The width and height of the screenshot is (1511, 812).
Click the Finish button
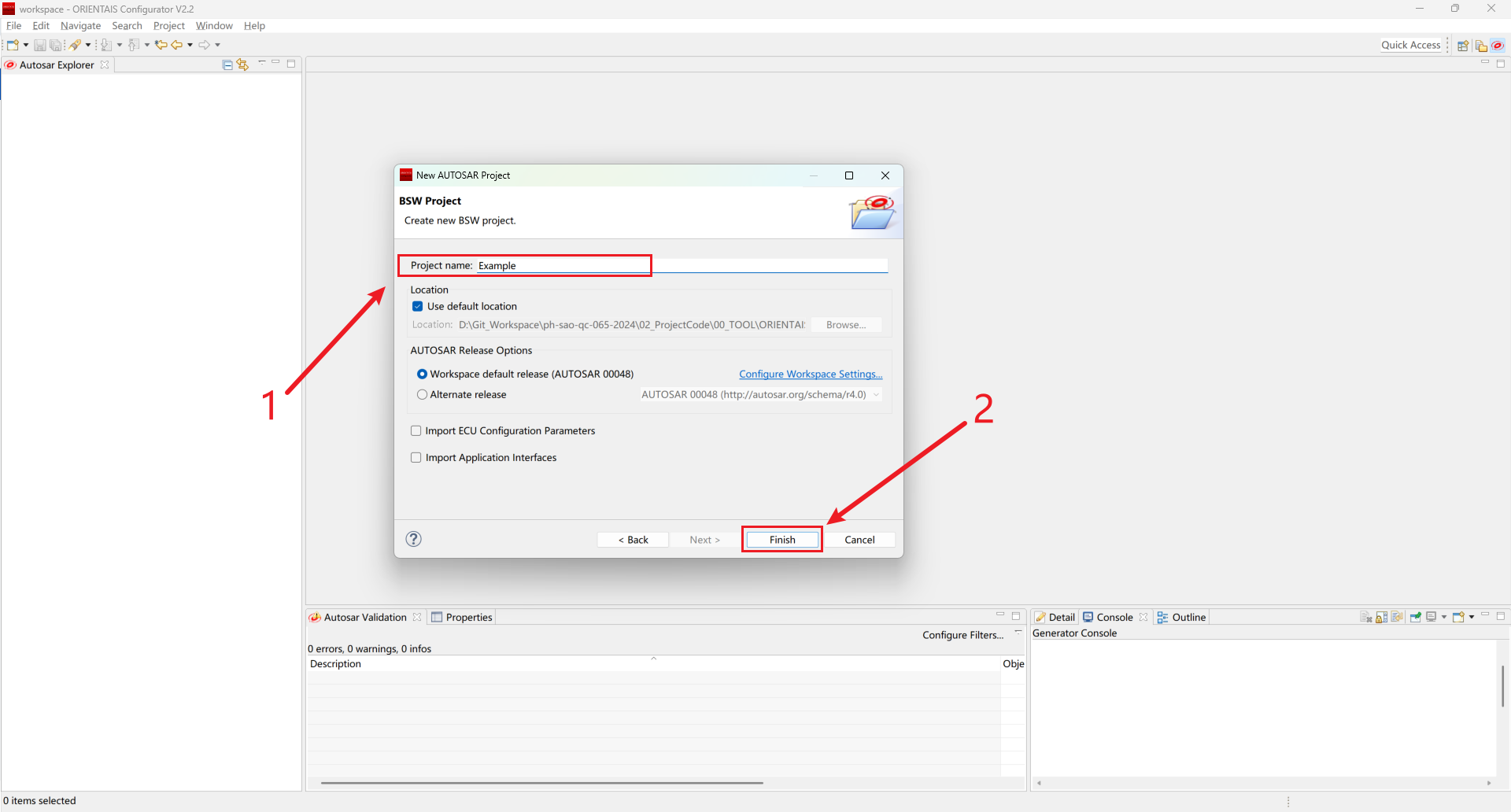[x=781, y=540]
